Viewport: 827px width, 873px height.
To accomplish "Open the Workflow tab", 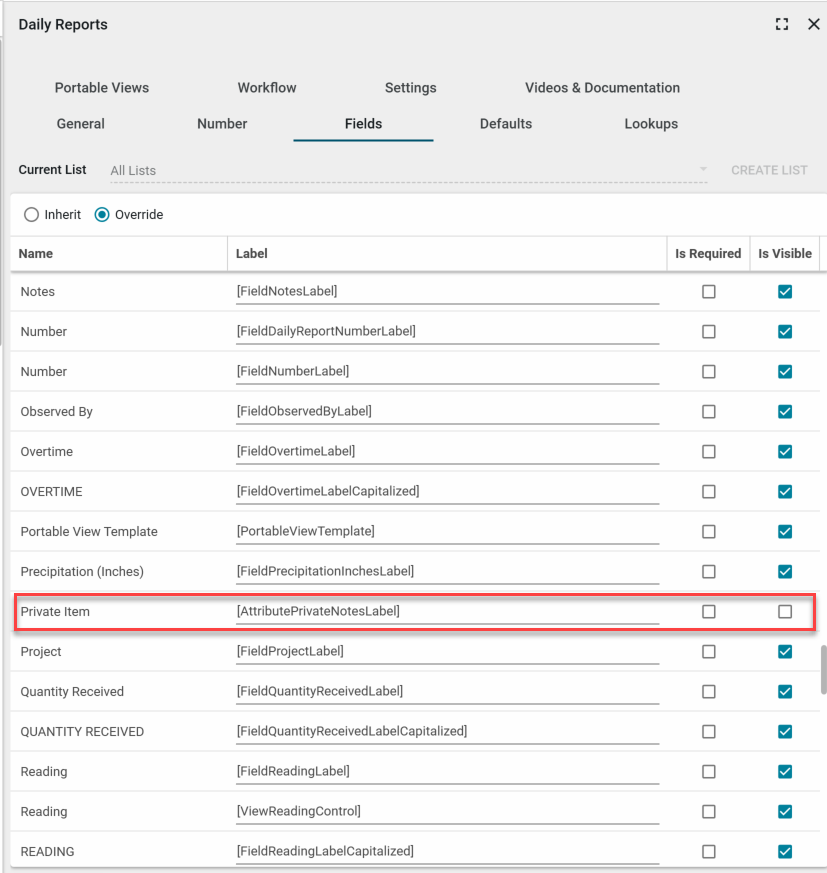I will click(x=267, y=88).
